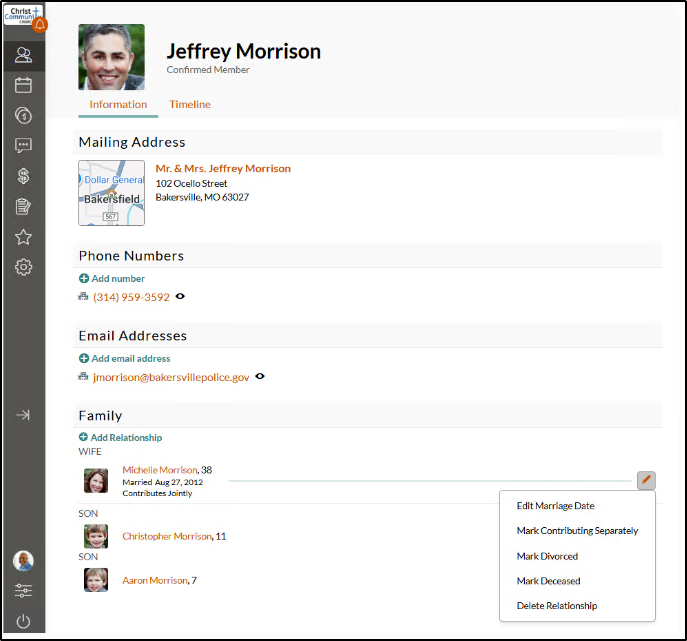Open the sliders preferences icon in sidebar
This screenshot has height=641, width=687.
tap(24, 590)
